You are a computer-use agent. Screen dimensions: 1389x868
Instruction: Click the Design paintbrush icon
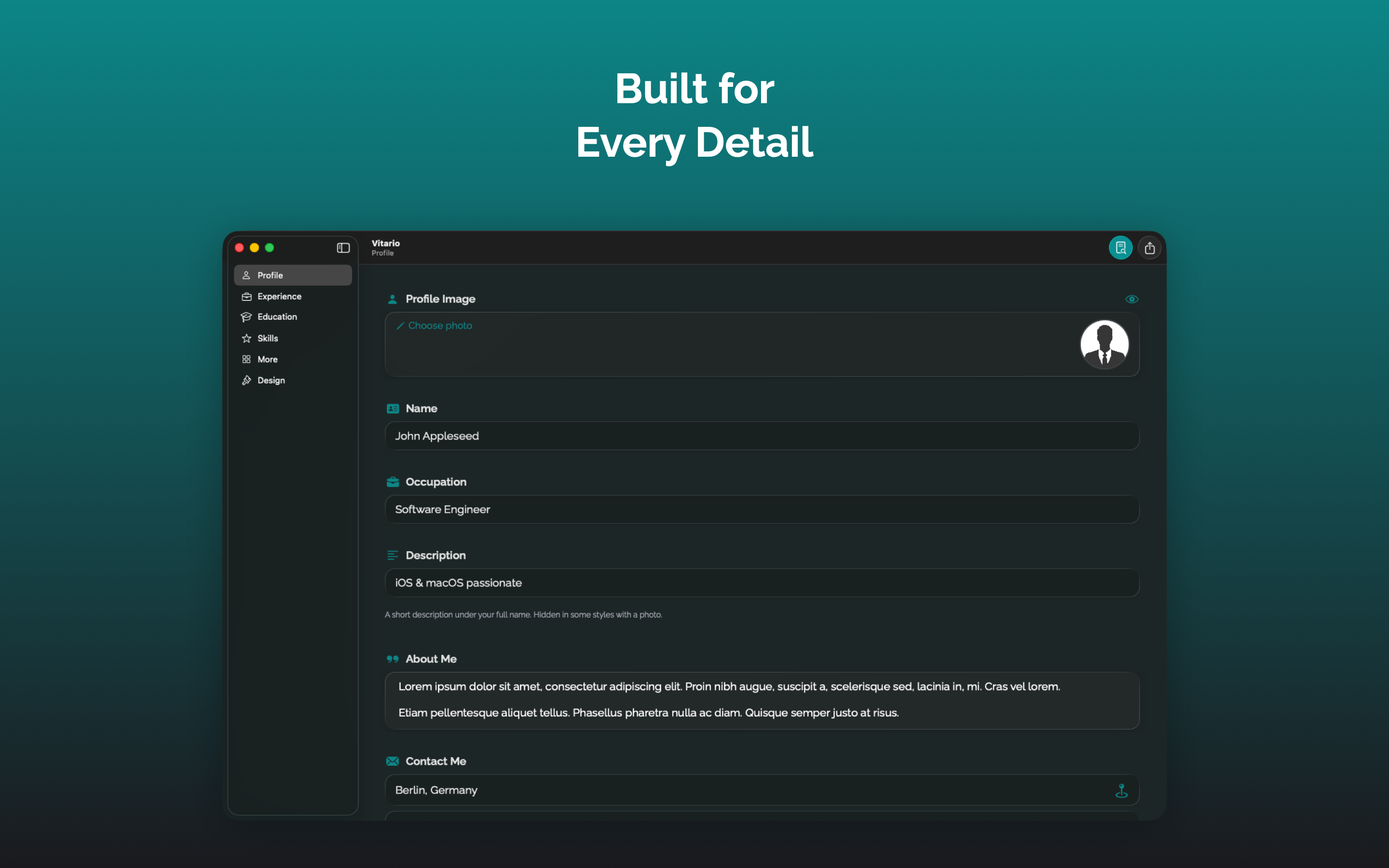click(246, 380)
